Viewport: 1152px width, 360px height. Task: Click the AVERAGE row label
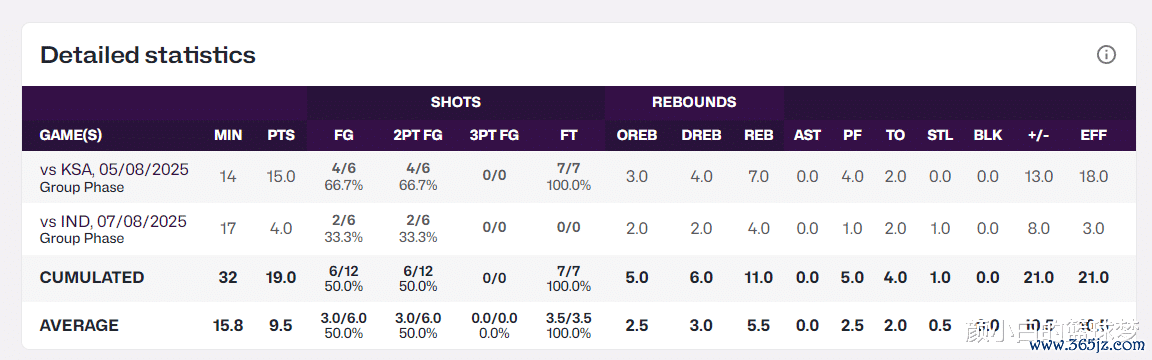pos(79,325)
